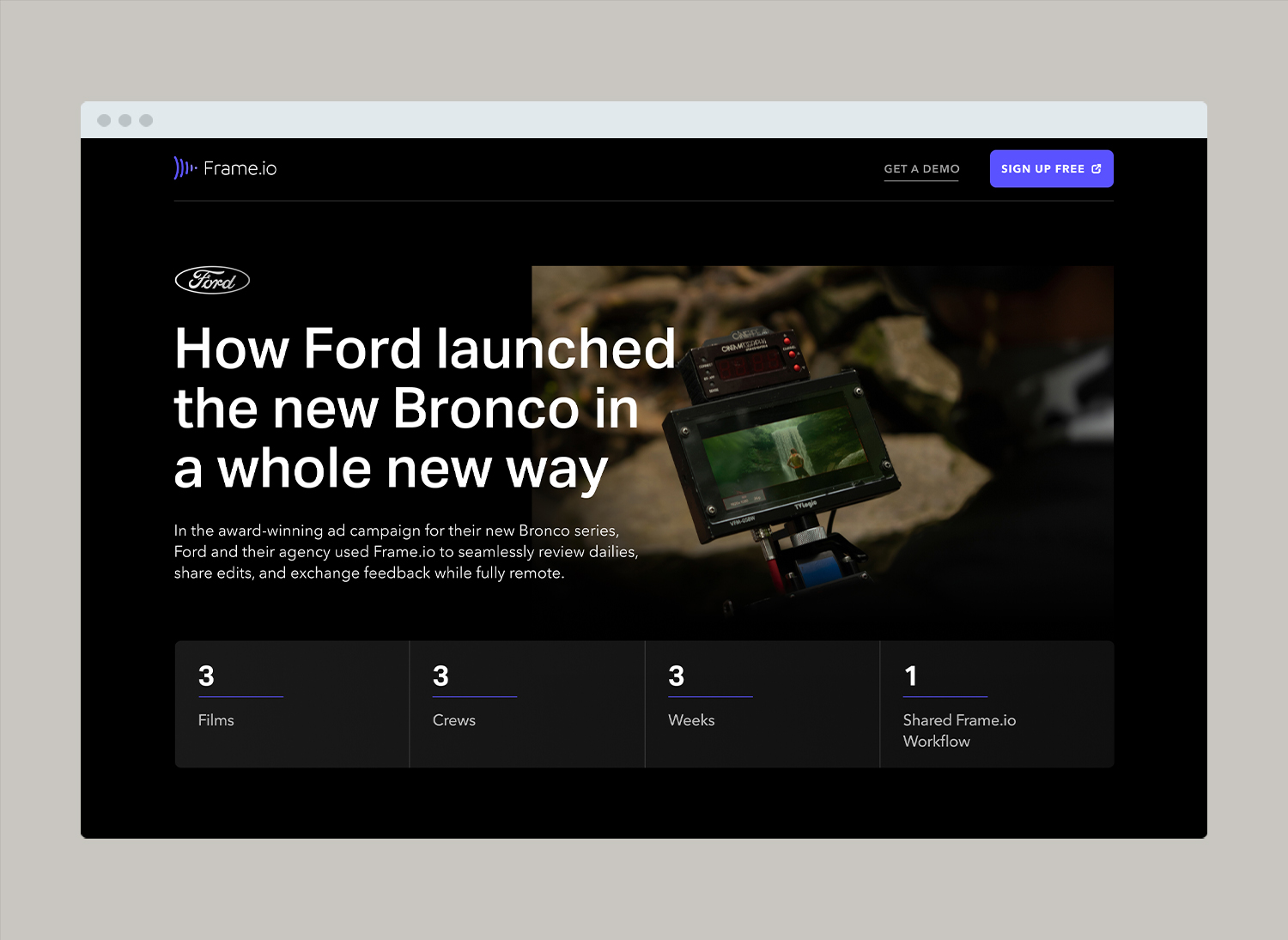
Task: Click the number 3 above Films
Action: [x=206, y=676]
